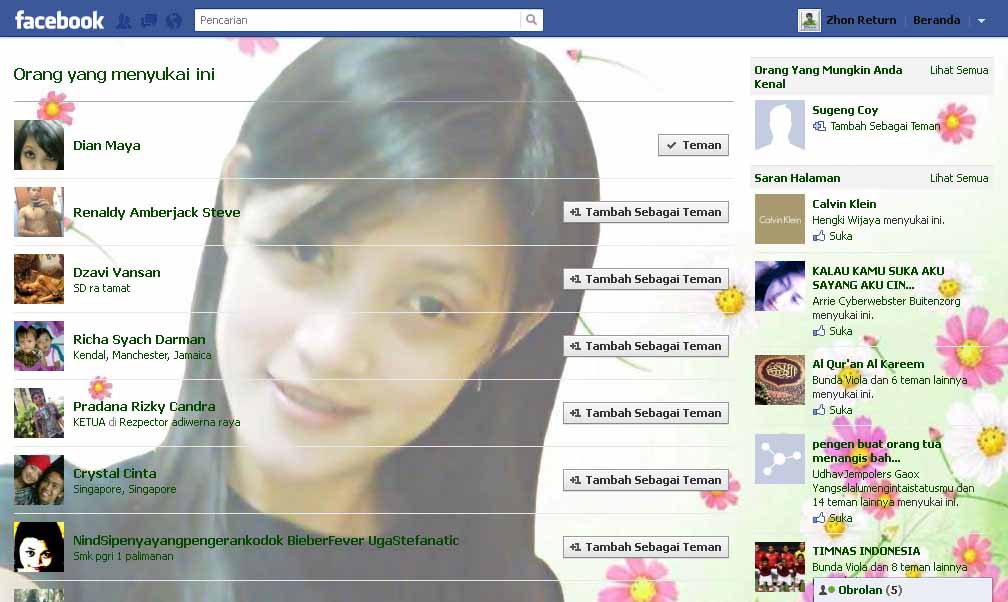1008x602 pixels.
Task: Open Richa Syach Darman profile picture
Action: [x=39, y=345]
